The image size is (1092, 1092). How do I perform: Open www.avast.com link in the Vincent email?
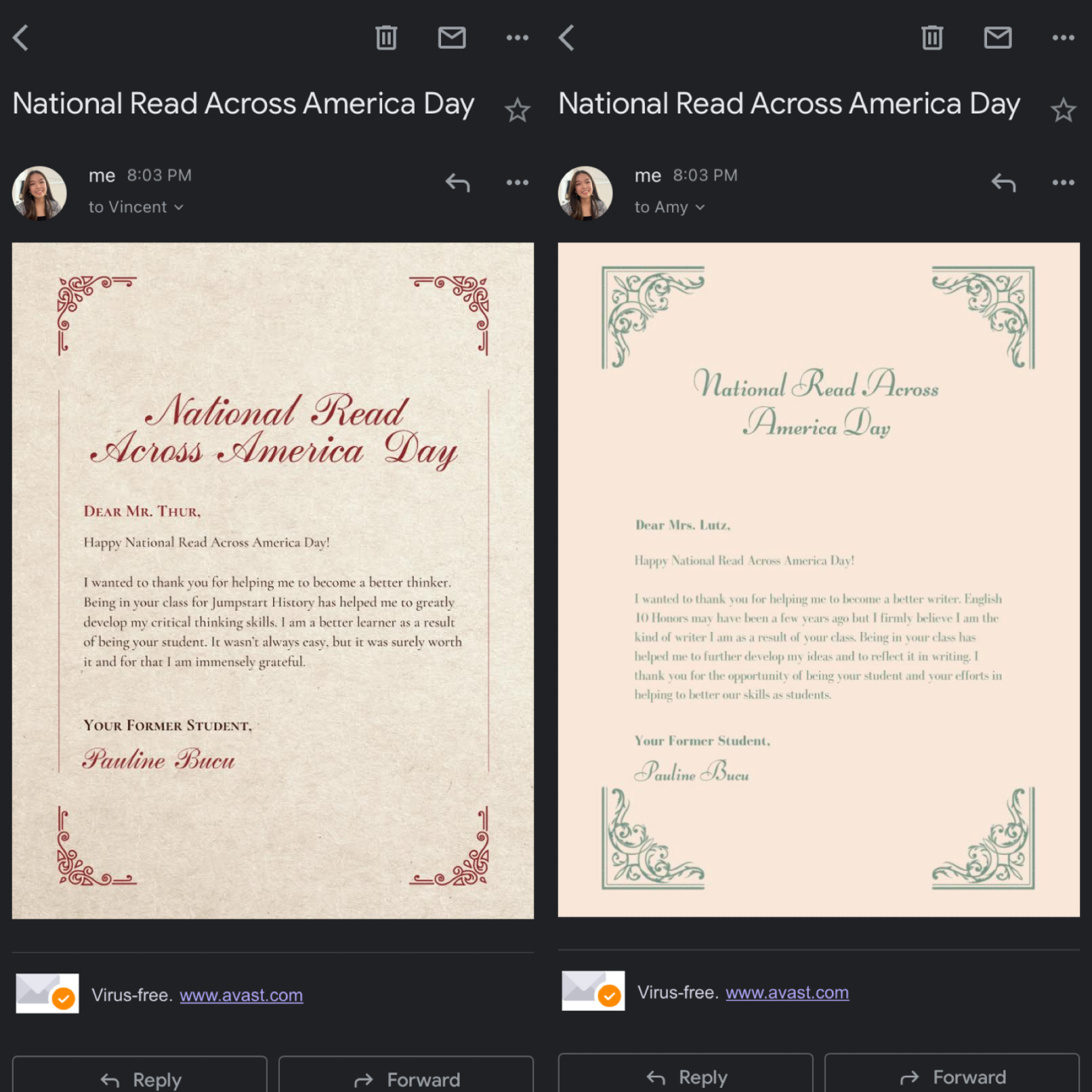(241, 996)
